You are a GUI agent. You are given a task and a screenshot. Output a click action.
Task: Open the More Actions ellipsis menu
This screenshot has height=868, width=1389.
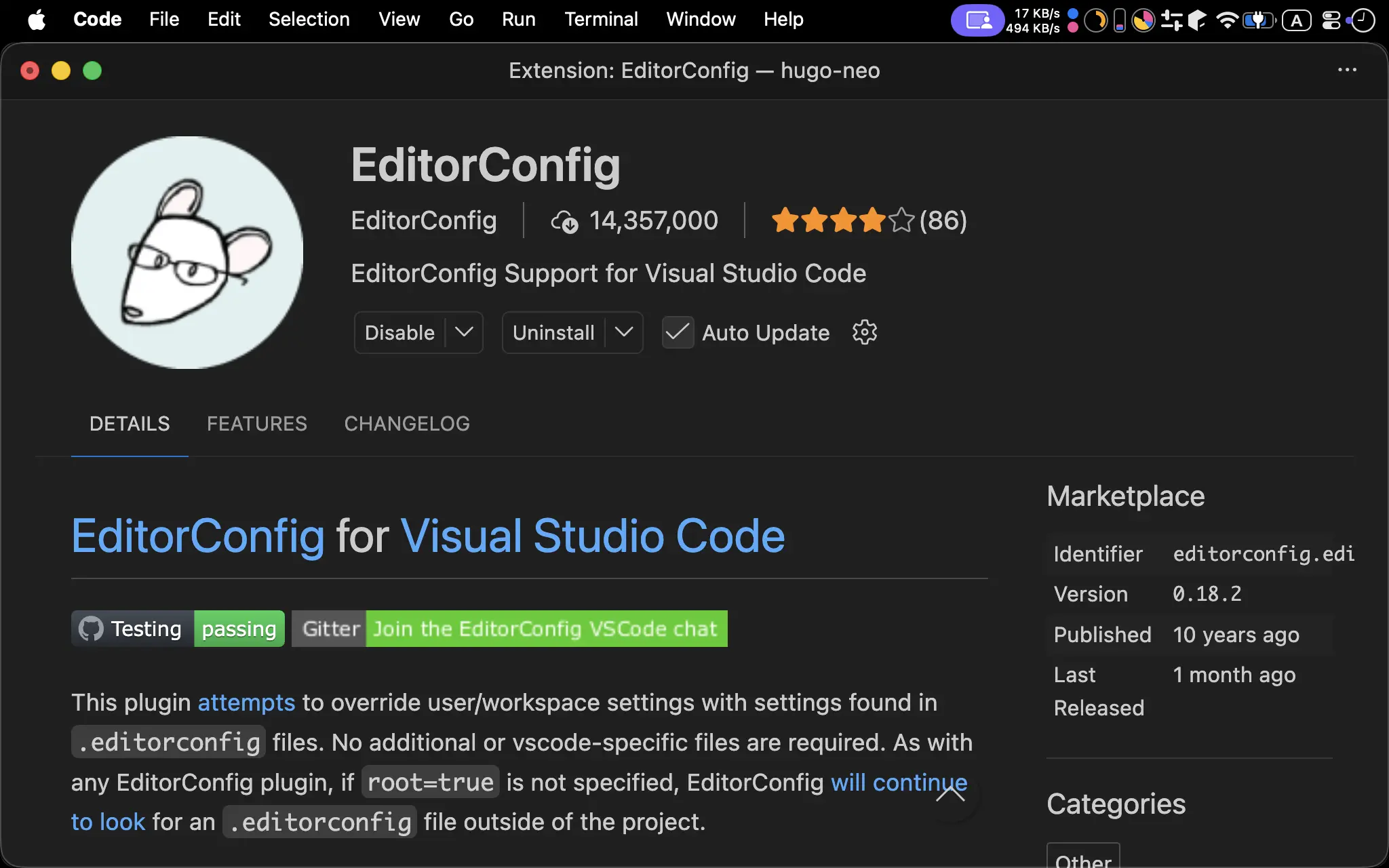click(1347, 70)
